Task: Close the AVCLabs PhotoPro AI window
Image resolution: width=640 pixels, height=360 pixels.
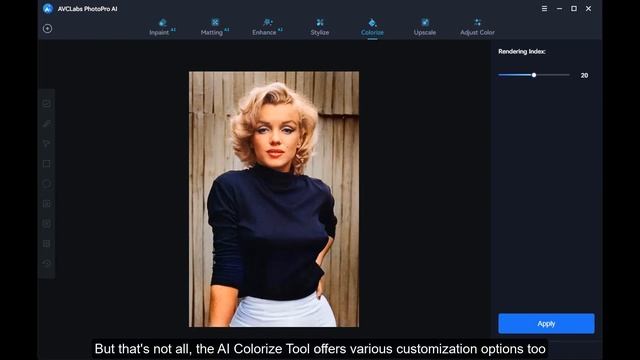Action: pos(589,9)
